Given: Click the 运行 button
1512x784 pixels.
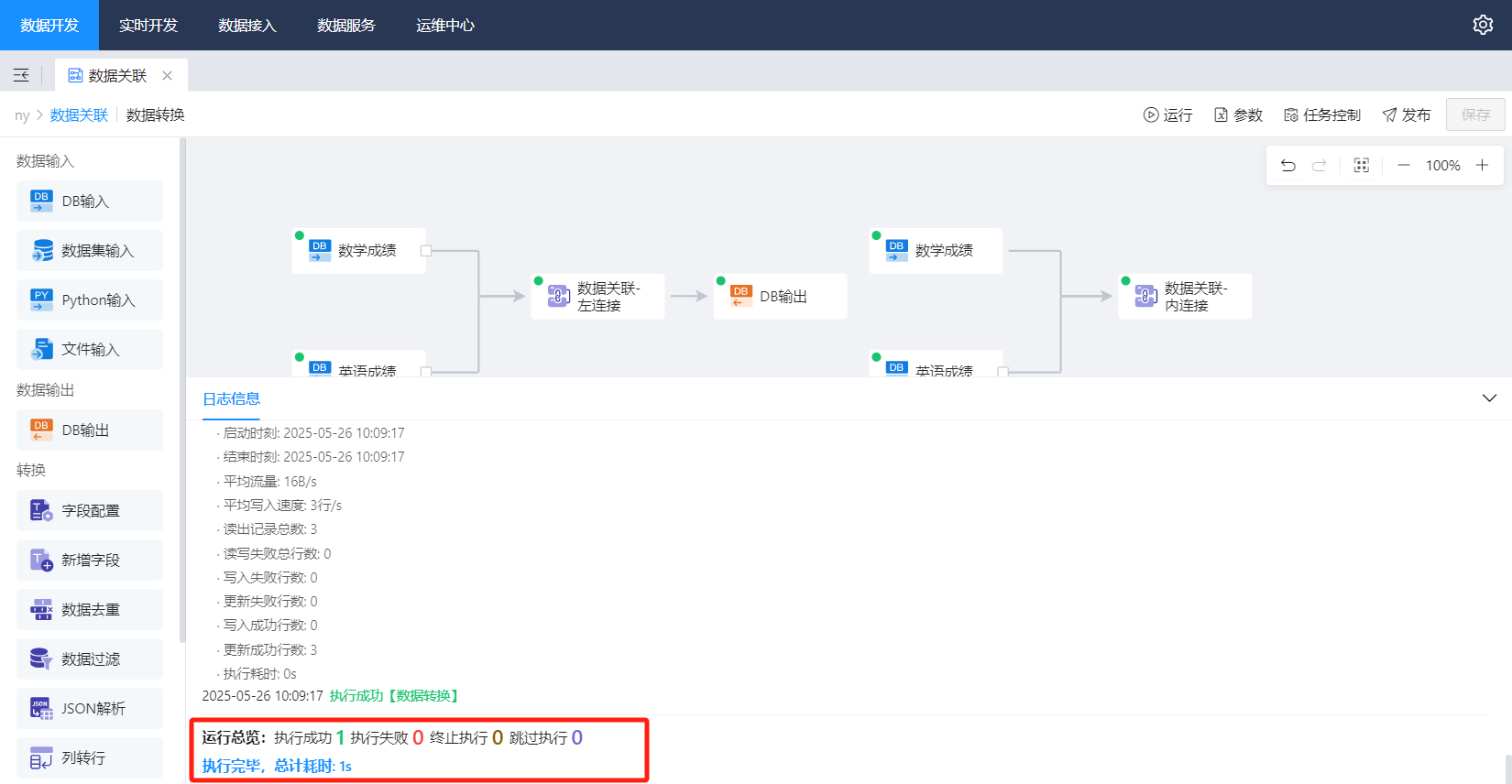Looking at the screenshot, I should tap(1168, 115).
